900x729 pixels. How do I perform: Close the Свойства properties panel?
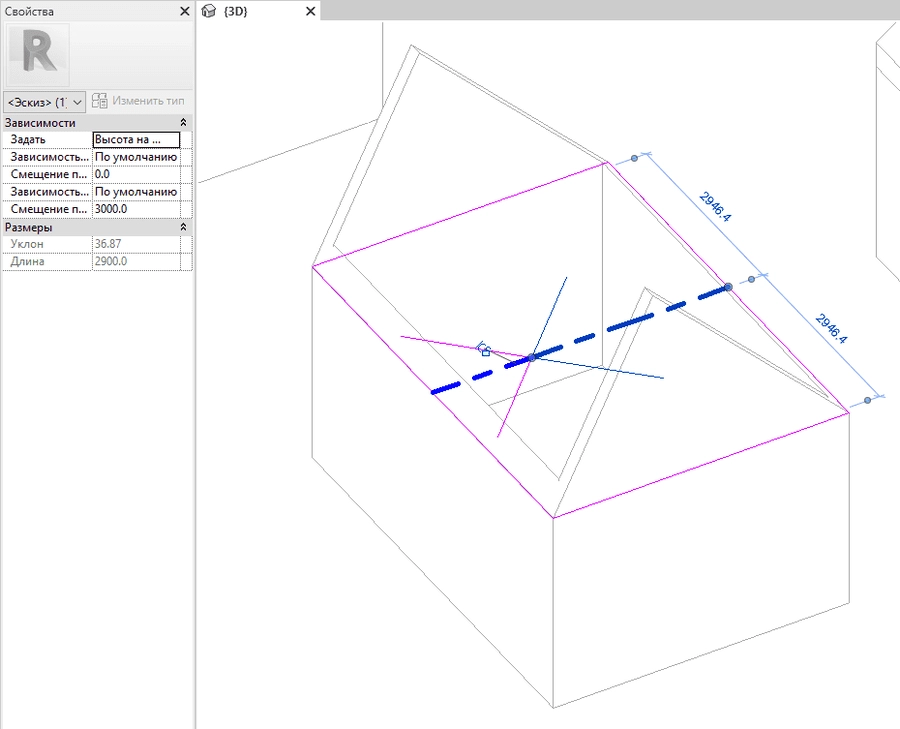pos(184,11)
